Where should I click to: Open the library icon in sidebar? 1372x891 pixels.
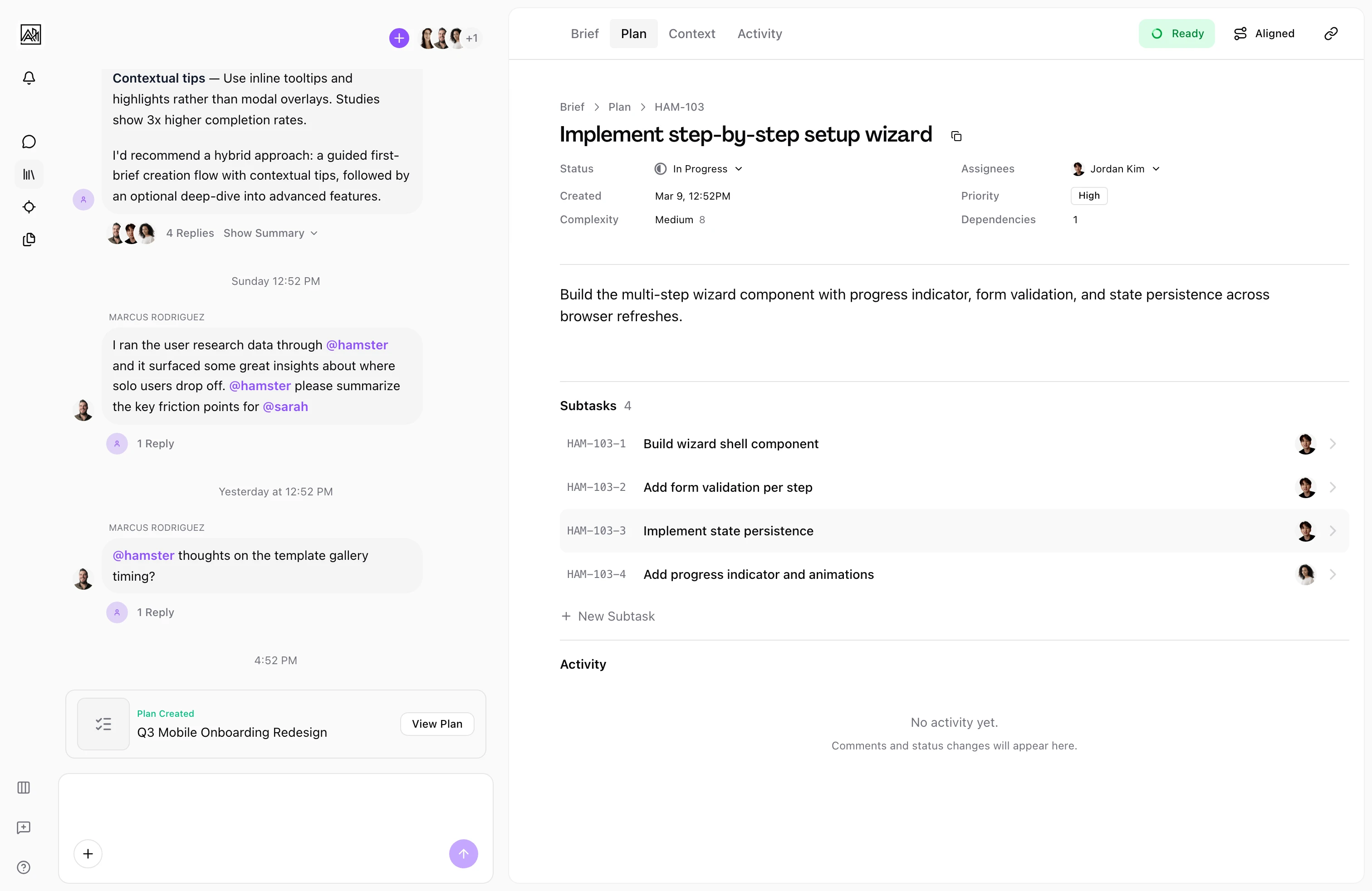click(29, 174)
